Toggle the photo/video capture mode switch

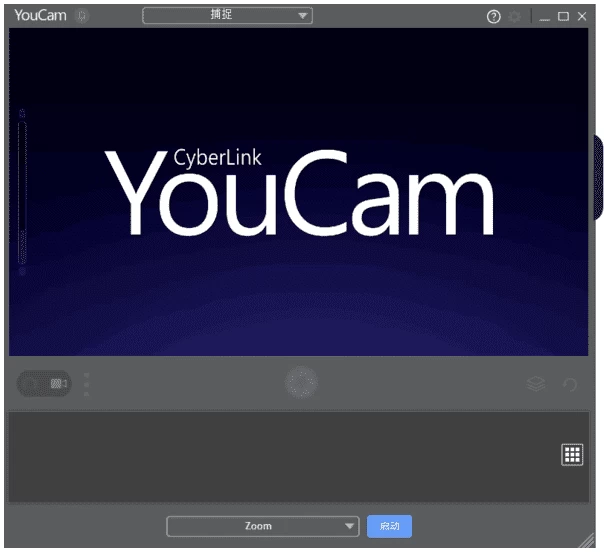44,384
